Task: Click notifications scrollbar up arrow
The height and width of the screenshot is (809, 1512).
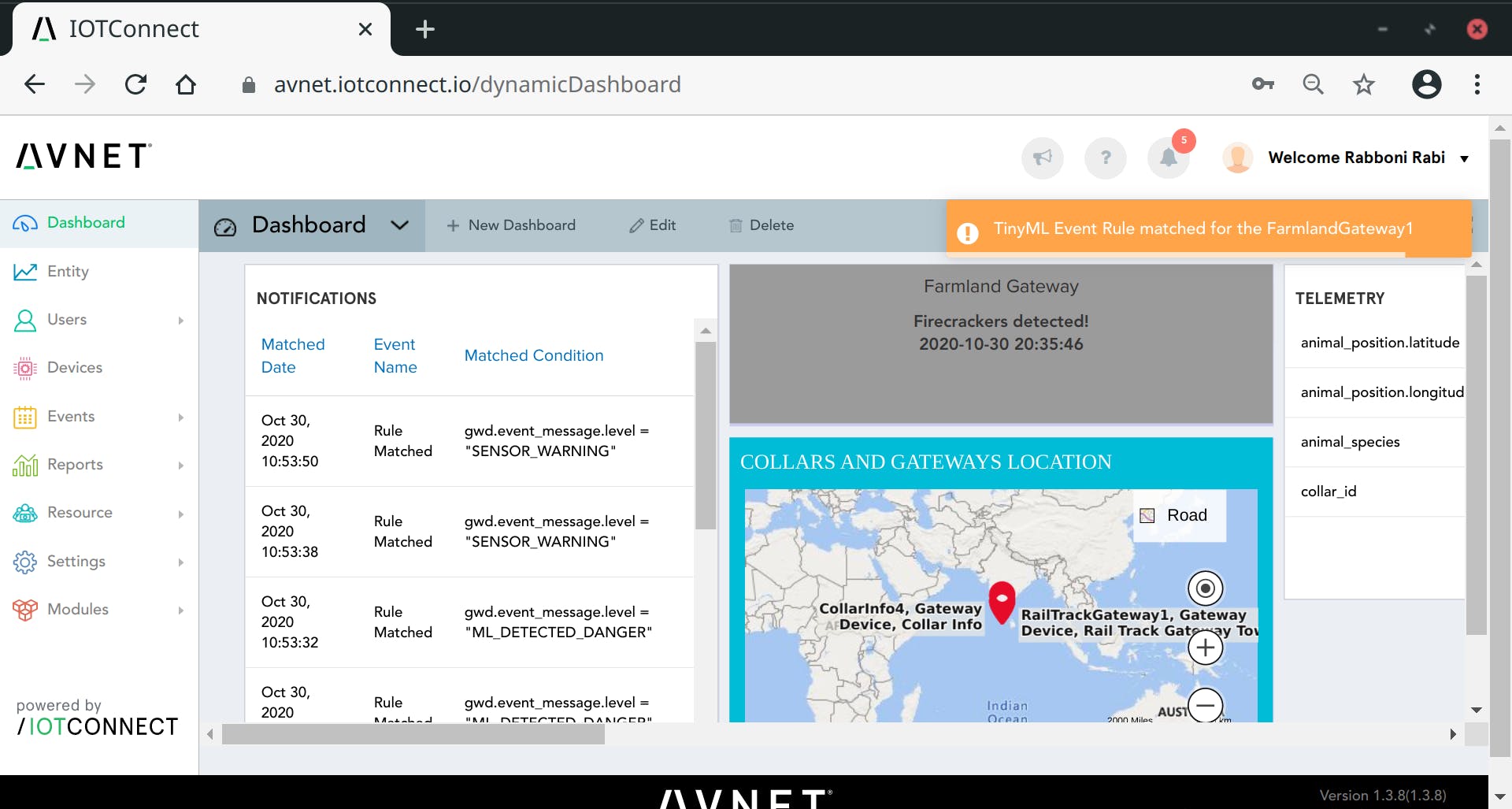Action: pyautogui.click(x=706, y=331)
